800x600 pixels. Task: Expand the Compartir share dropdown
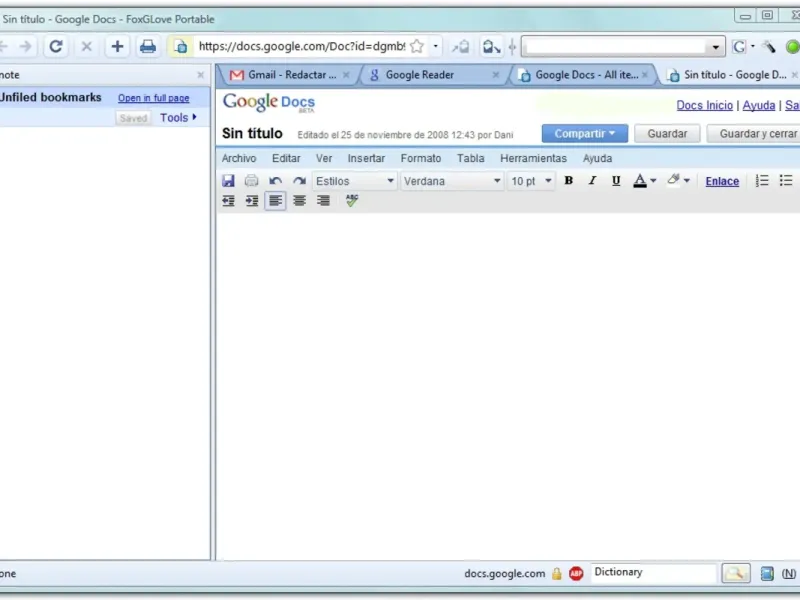(585, 134)
